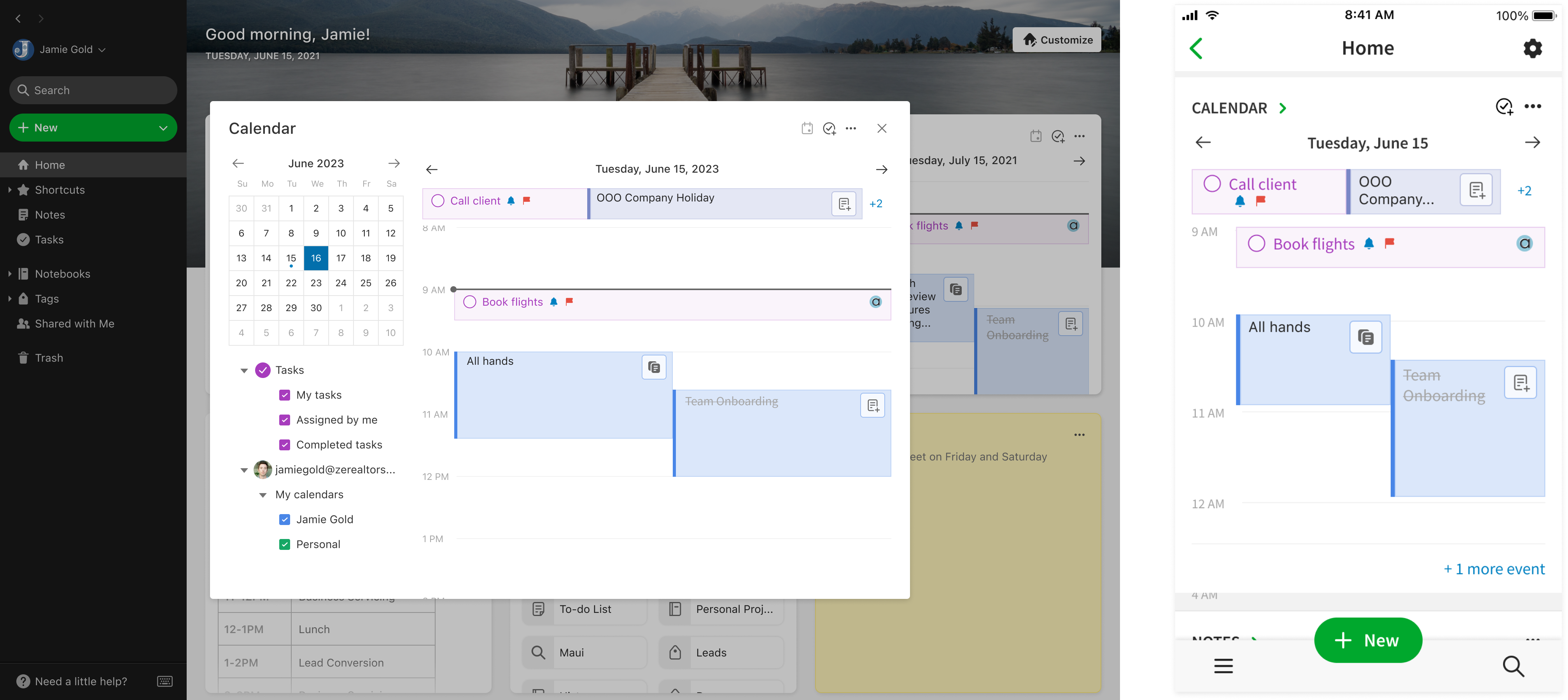Tap green back arrow on mobile header
1568x700 pixels.
[x=1196, y=48]
